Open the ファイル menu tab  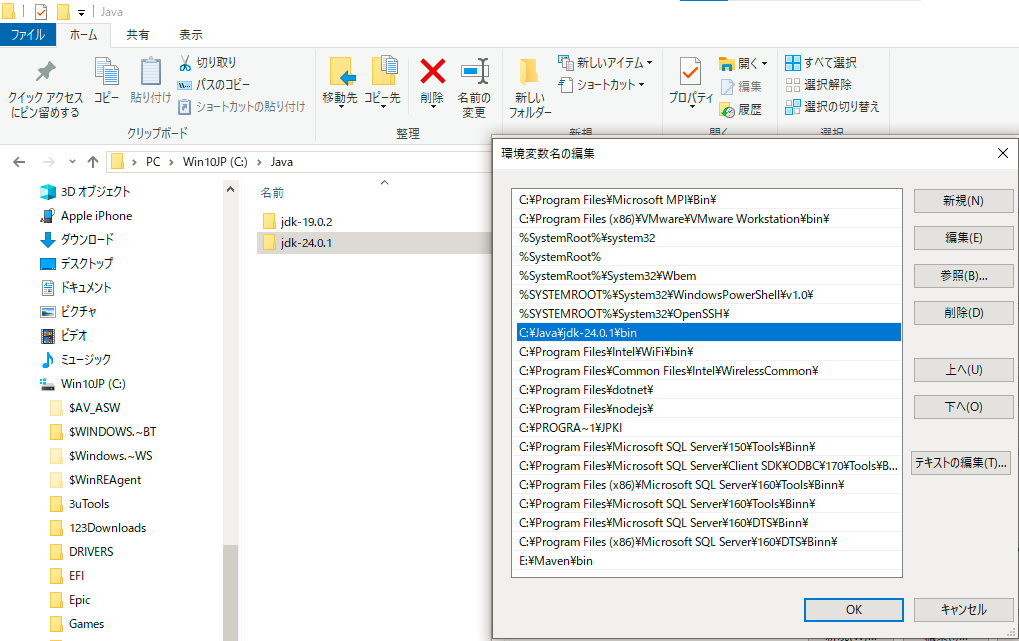[x=28, y=35]
